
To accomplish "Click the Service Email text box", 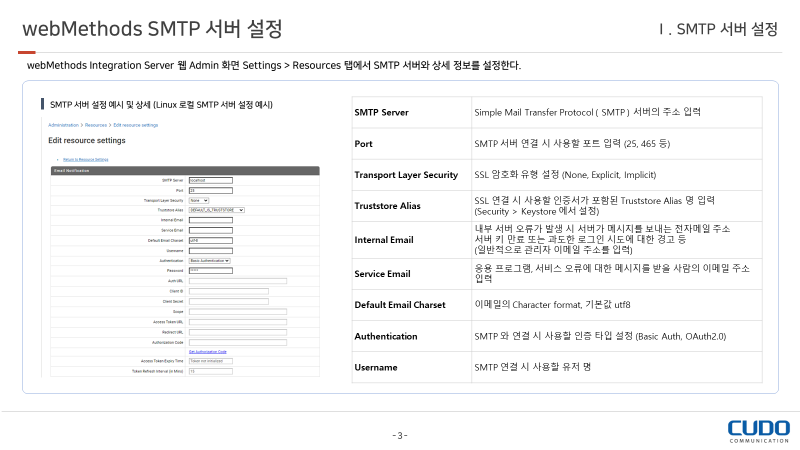I will click(210, 230).
